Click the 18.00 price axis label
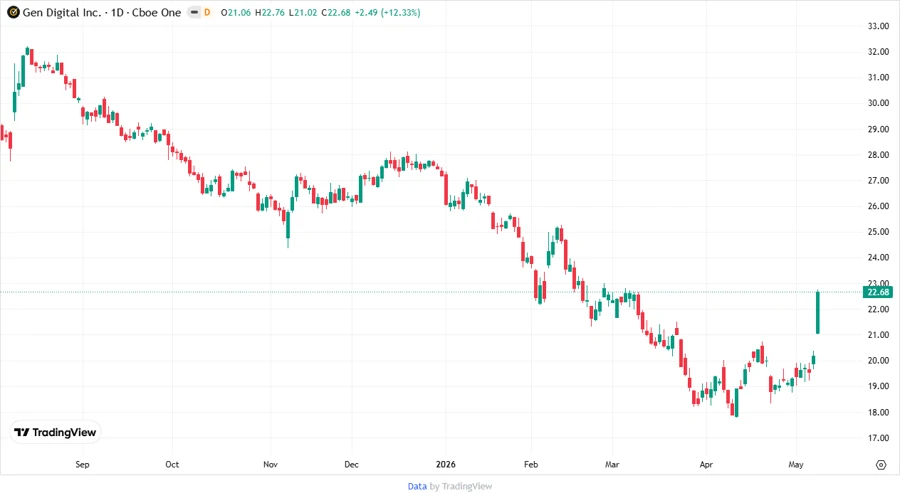 tap(878, 412)
